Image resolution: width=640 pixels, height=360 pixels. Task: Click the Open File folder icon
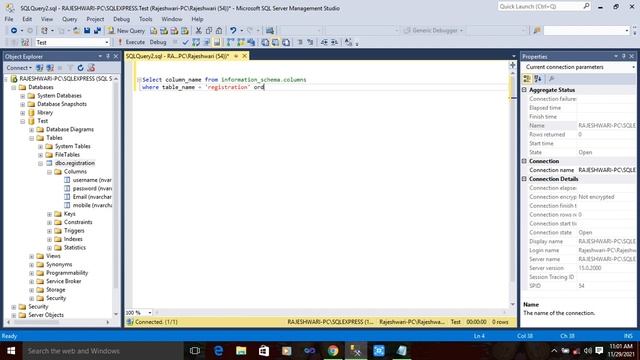(x=76, y=31)
